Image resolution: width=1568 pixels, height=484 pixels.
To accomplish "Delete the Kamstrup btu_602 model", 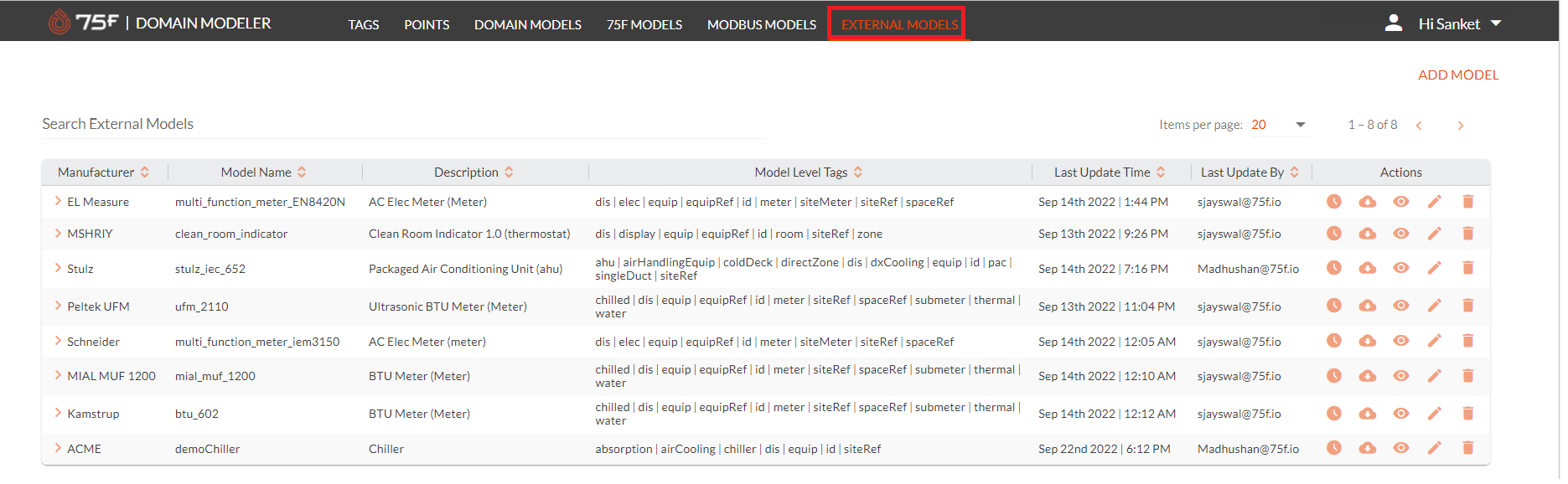I will 1468,414.
